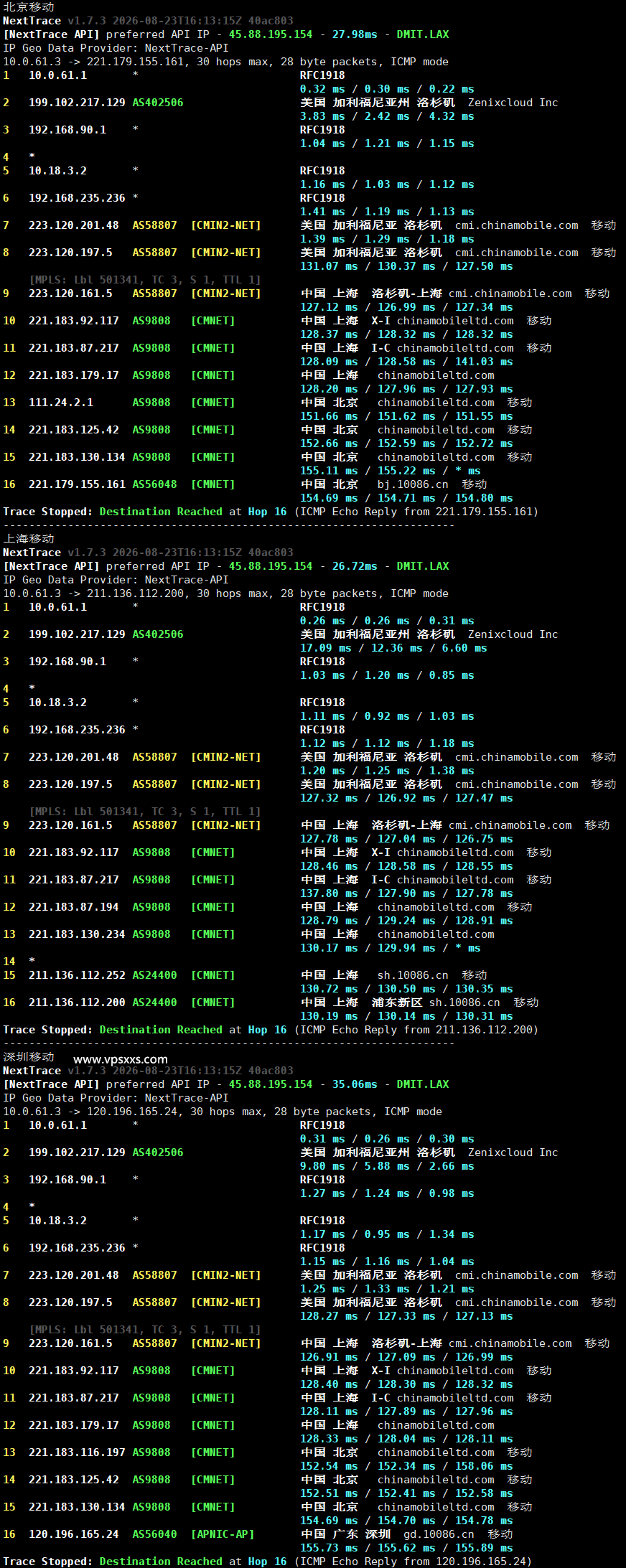This screenshot has width=626, height=1568.
Task: Select the "北京移动" heading
Action: pyautogui.click(x=29, y=7)
